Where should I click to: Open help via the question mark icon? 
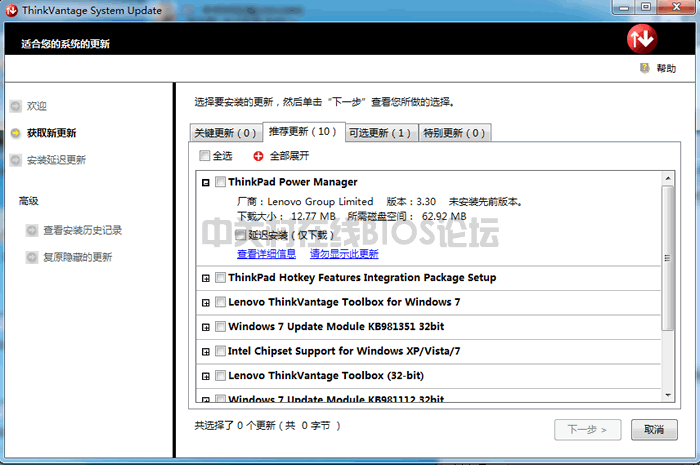(x=644, y=68)
